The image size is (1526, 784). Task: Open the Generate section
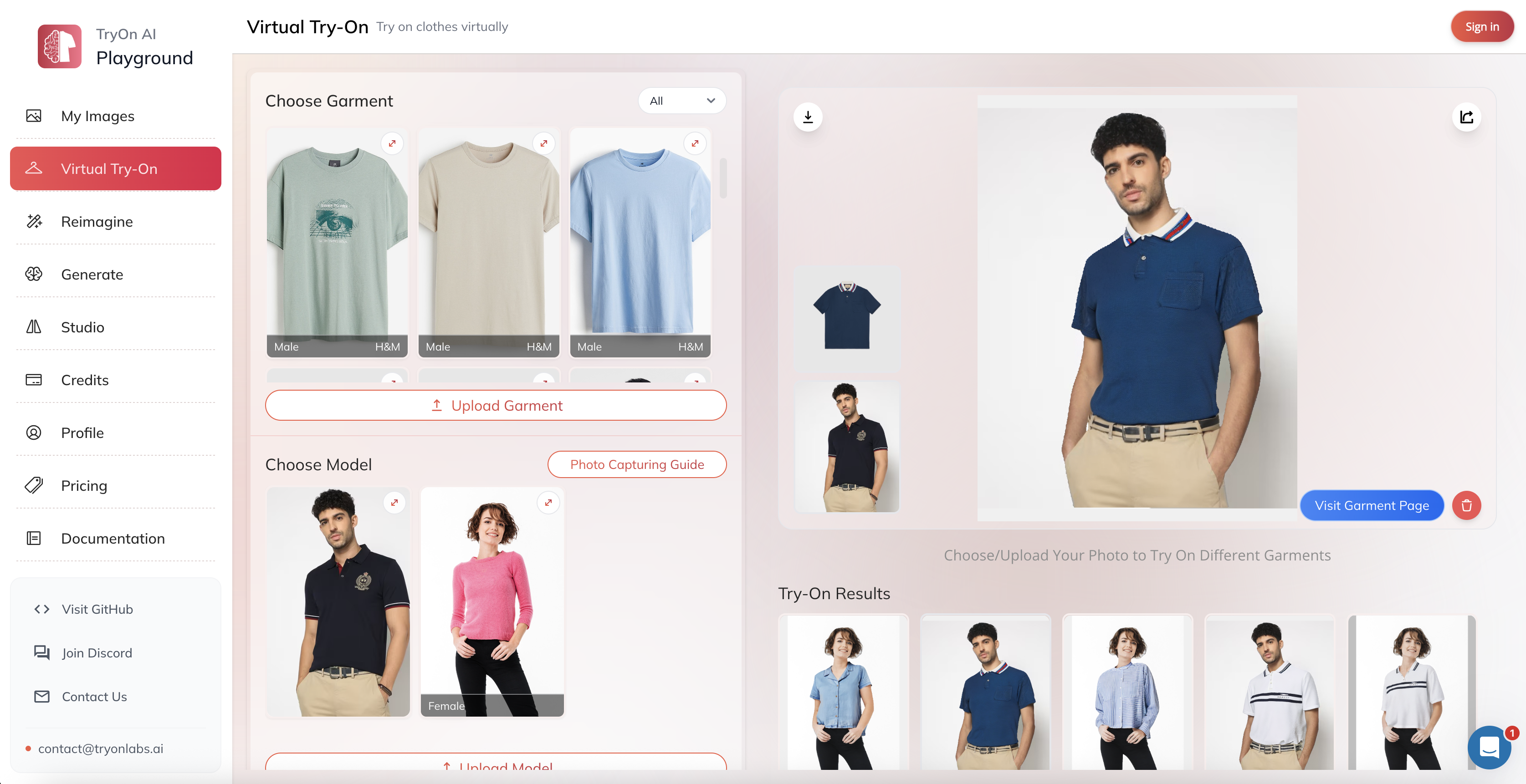(x=116, y=274)
